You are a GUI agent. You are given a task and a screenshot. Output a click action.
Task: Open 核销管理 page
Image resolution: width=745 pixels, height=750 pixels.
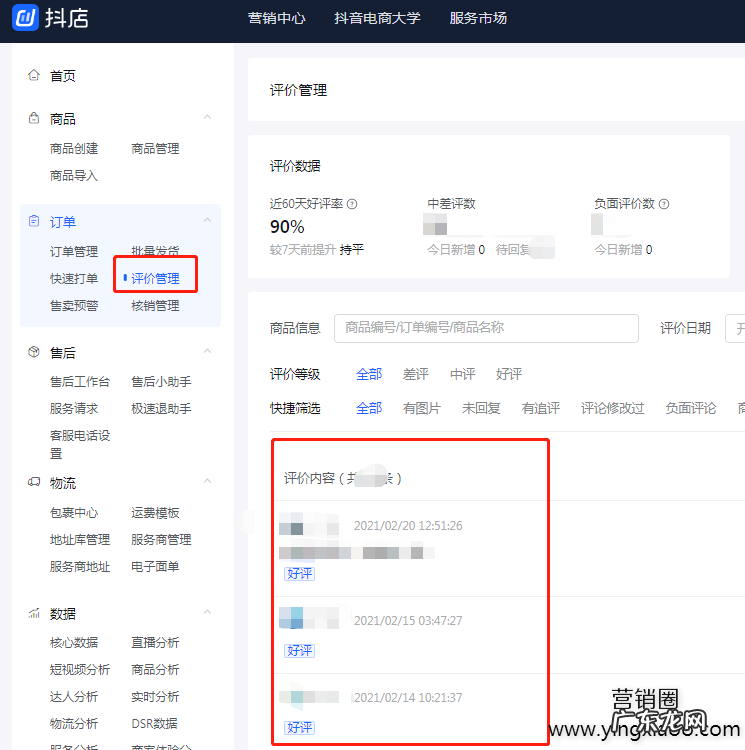click(x=155, y=305)
